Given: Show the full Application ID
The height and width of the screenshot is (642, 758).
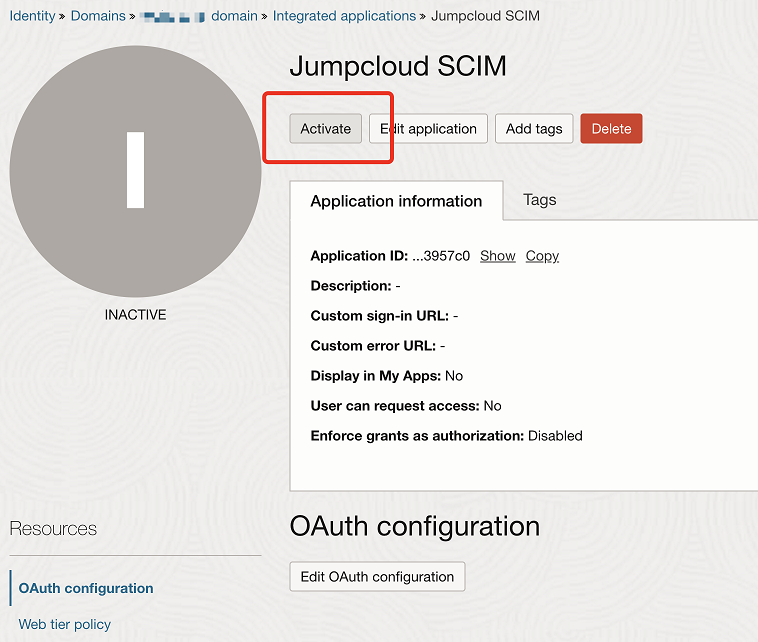Looking at the screenshot, I should pos(497,256).
